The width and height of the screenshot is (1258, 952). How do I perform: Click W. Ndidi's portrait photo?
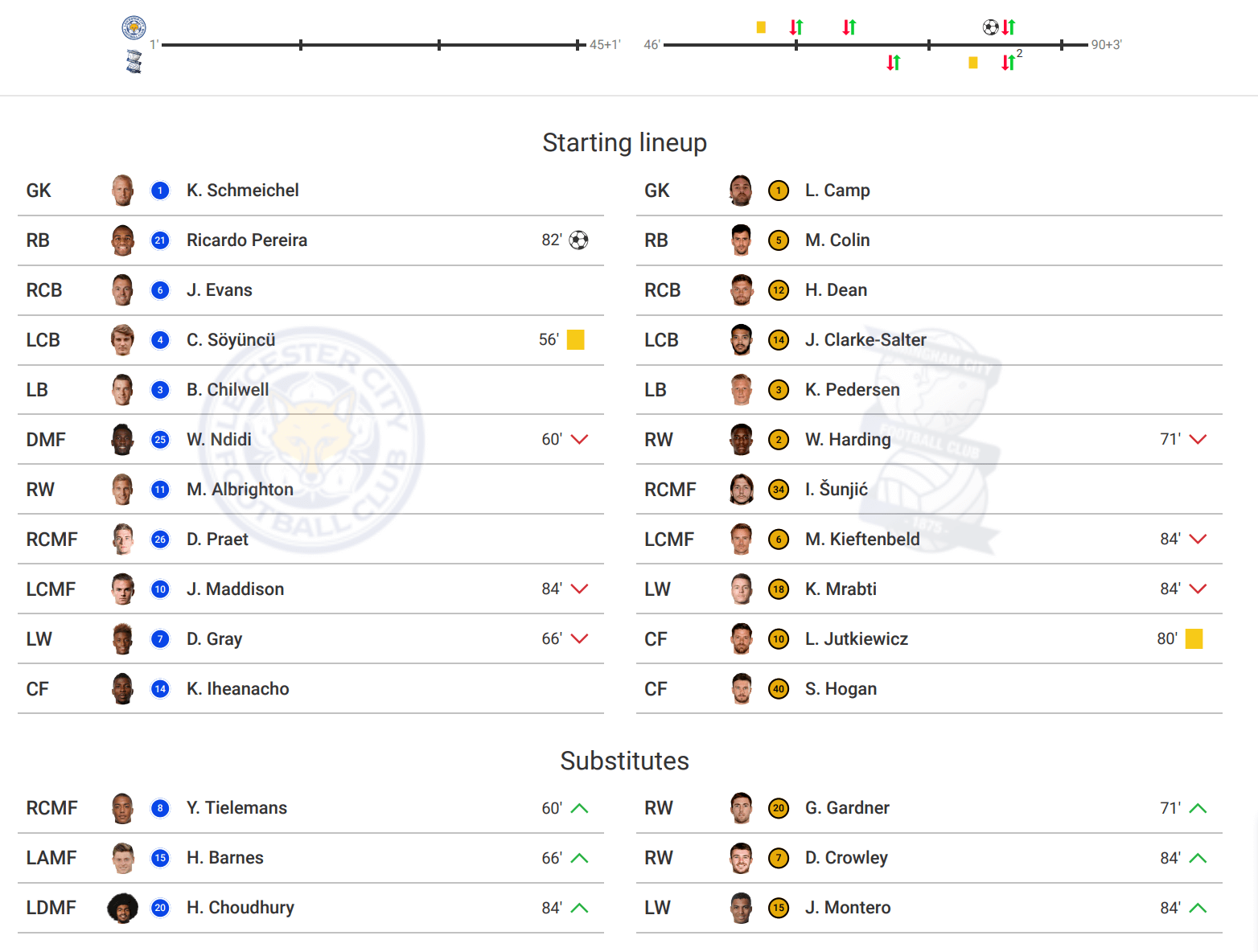click(x=122, y=440)
